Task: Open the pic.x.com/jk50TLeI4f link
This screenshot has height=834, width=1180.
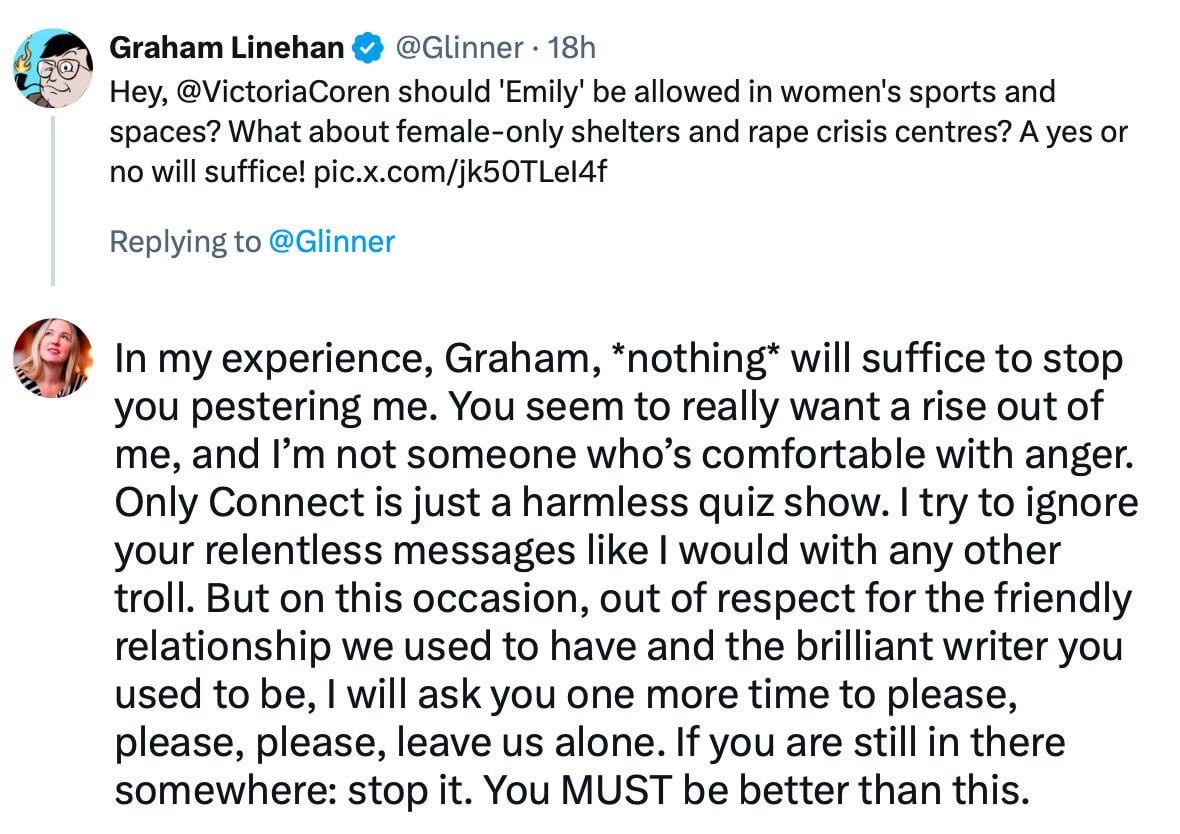Action: (x=460, y=172)
